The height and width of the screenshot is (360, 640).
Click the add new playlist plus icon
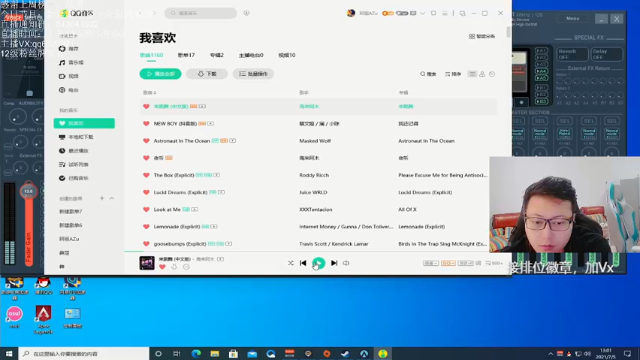(102, 198)
